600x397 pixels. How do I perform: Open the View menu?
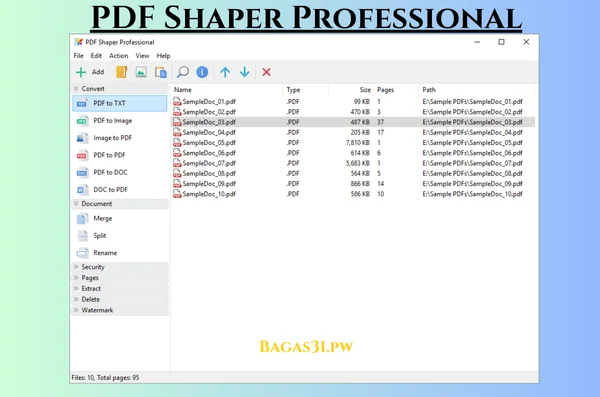click(x=142, y=56)
